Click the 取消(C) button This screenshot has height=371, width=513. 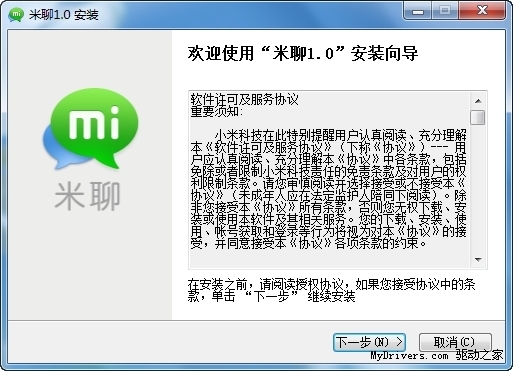pyautogui.click(x=455, y=342)
